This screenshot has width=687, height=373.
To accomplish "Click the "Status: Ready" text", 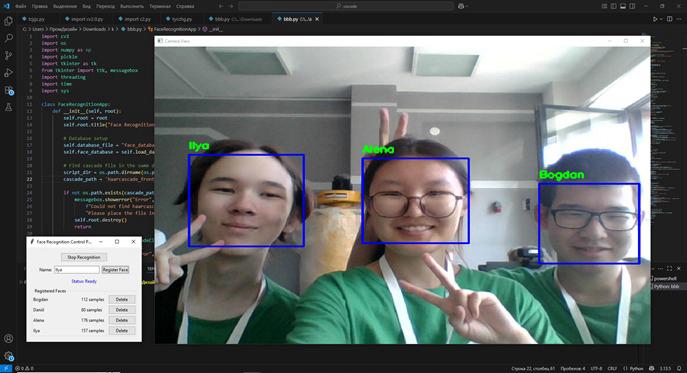I will pos(84,281).
